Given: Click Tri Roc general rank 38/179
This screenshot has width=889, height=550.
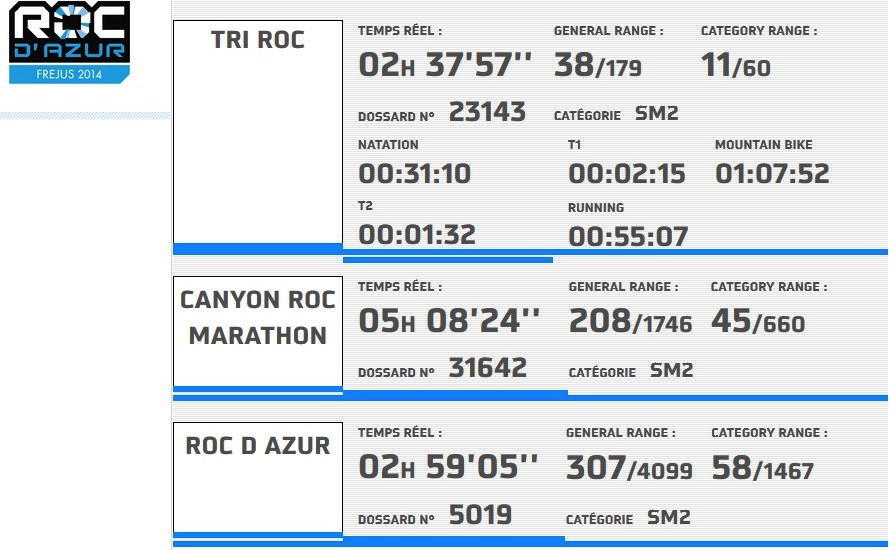Looking at the screenshot, I should [x=598, y=65].
